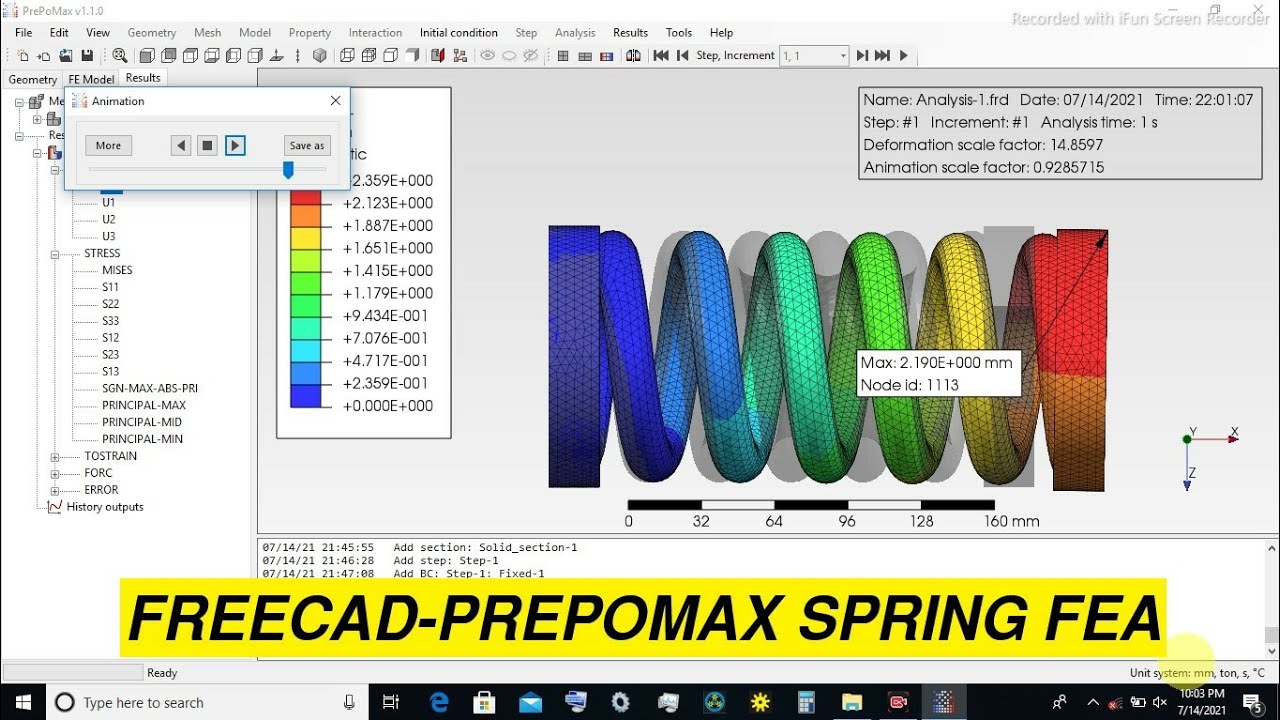Select the U3 displacement component

click(109, 237)
